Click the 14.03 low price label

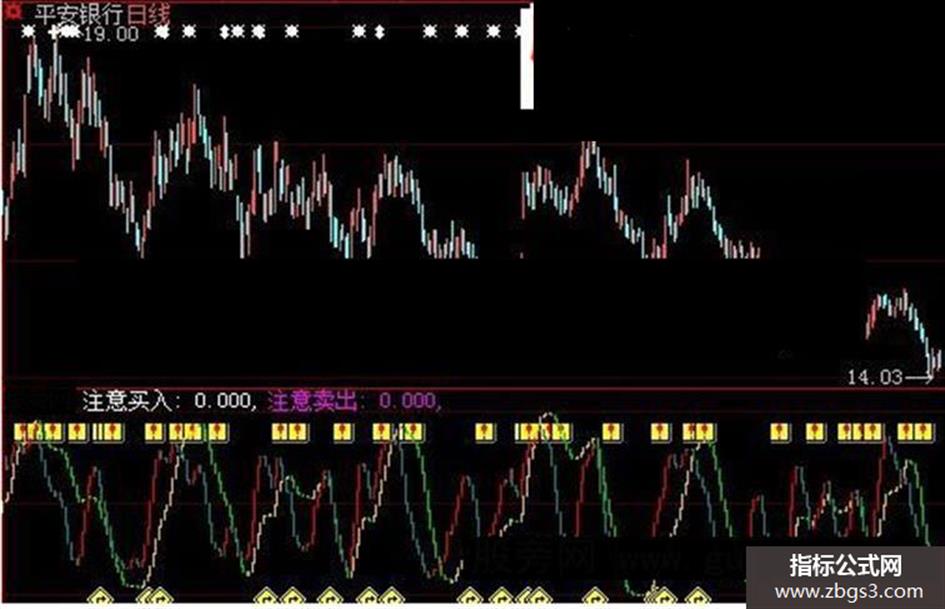tap(874, 377)
